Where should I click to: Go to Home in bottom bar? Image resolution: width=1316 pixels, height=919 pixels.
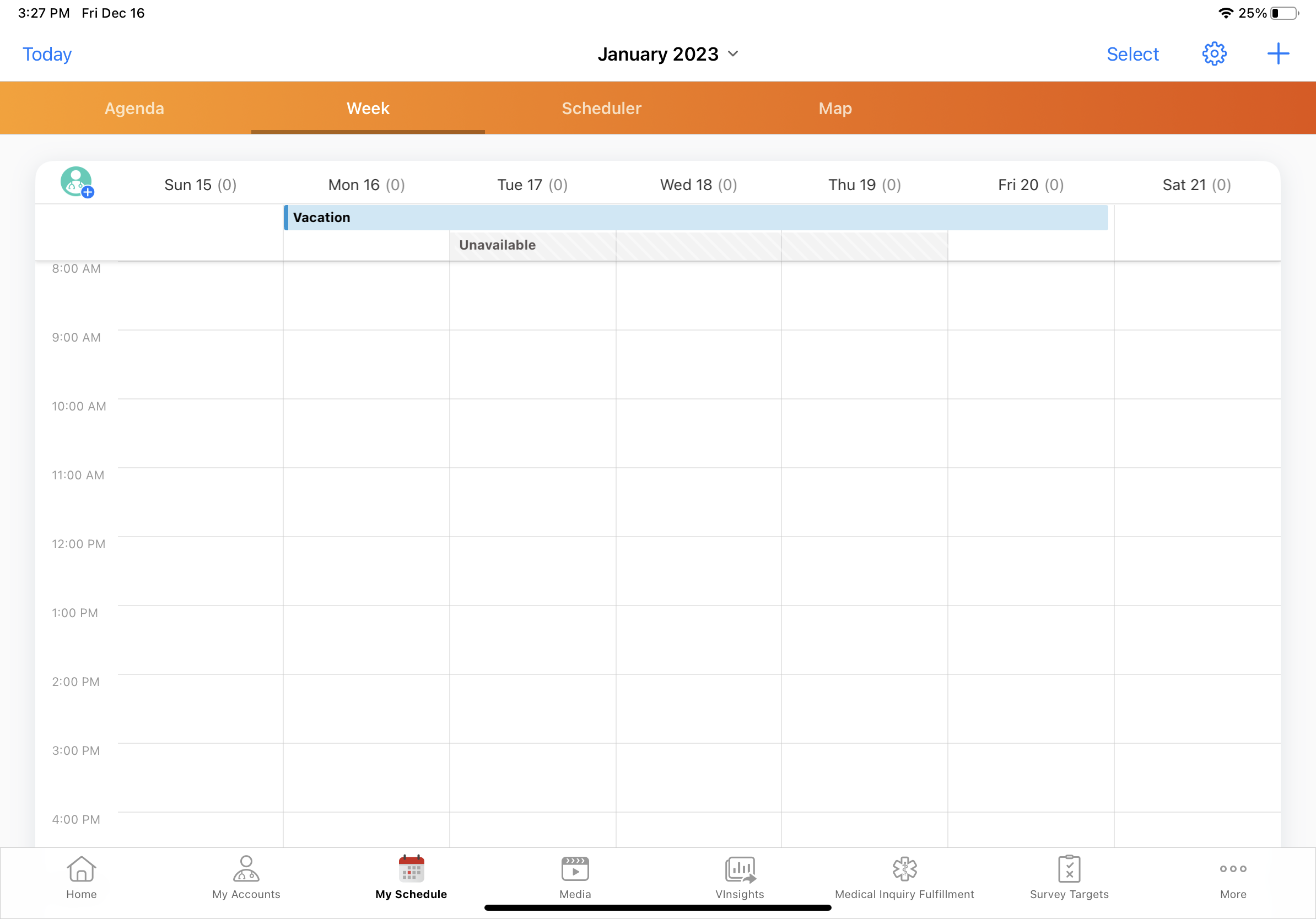point(82,877)
